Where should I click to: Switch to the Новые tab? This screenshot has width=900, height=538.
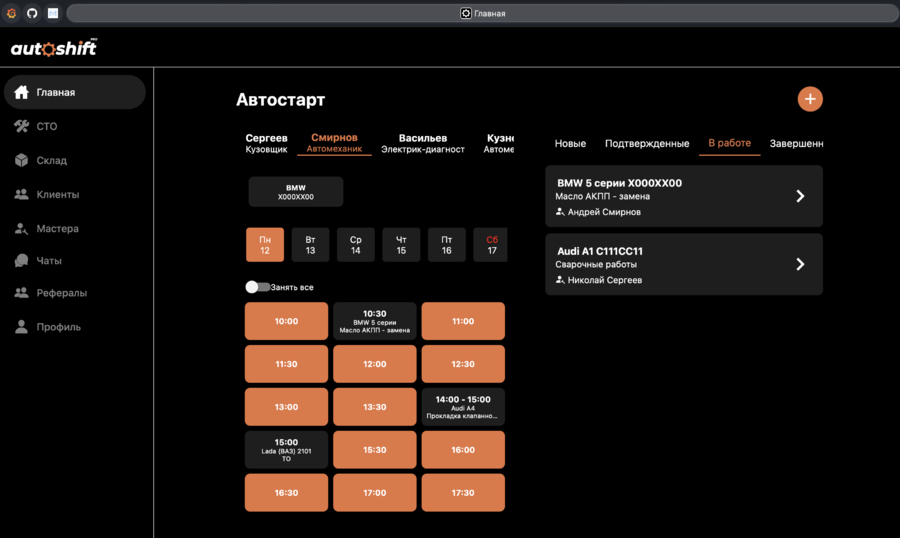(x=570, y=143)
